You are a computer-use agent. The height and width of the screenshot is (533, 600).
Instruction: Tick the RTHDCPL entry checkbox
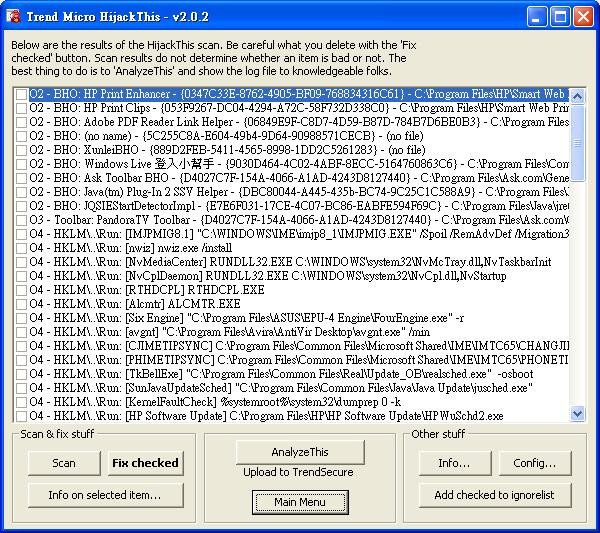click(x=21, y=290)
